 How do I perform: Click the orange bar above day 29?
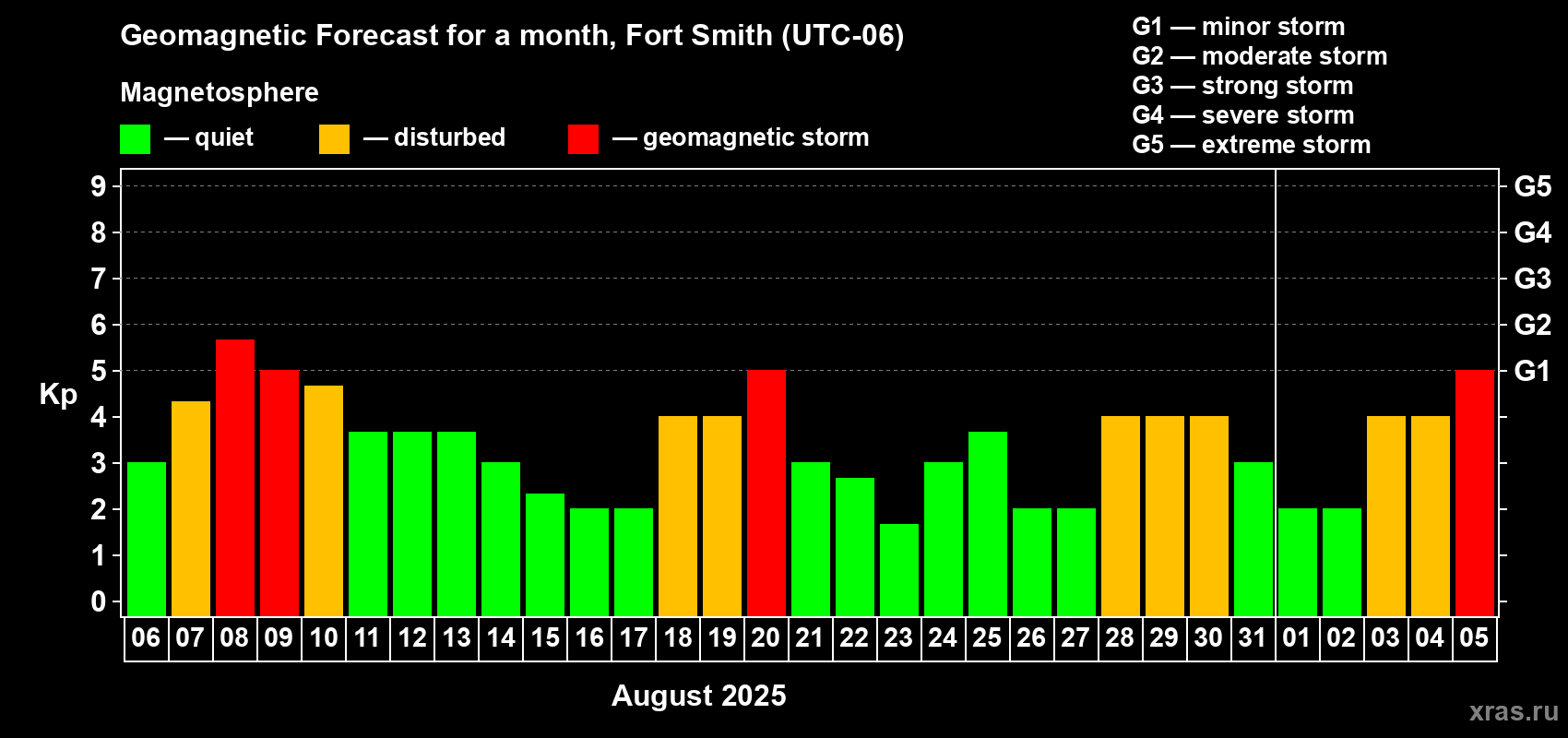click(1165, 517)
